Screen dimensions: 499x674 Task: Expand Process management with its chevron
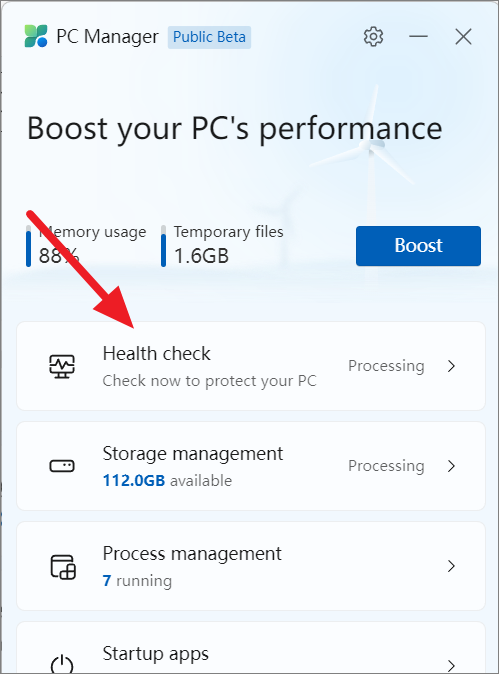click(451, 566)
